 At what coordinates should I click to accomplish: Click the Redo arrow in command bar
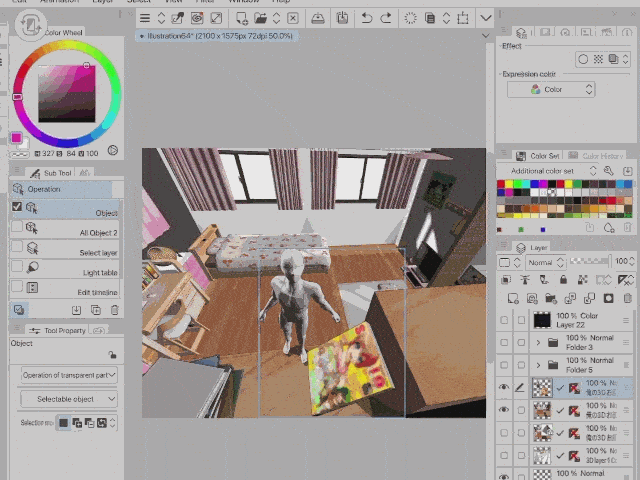(386, 18)
